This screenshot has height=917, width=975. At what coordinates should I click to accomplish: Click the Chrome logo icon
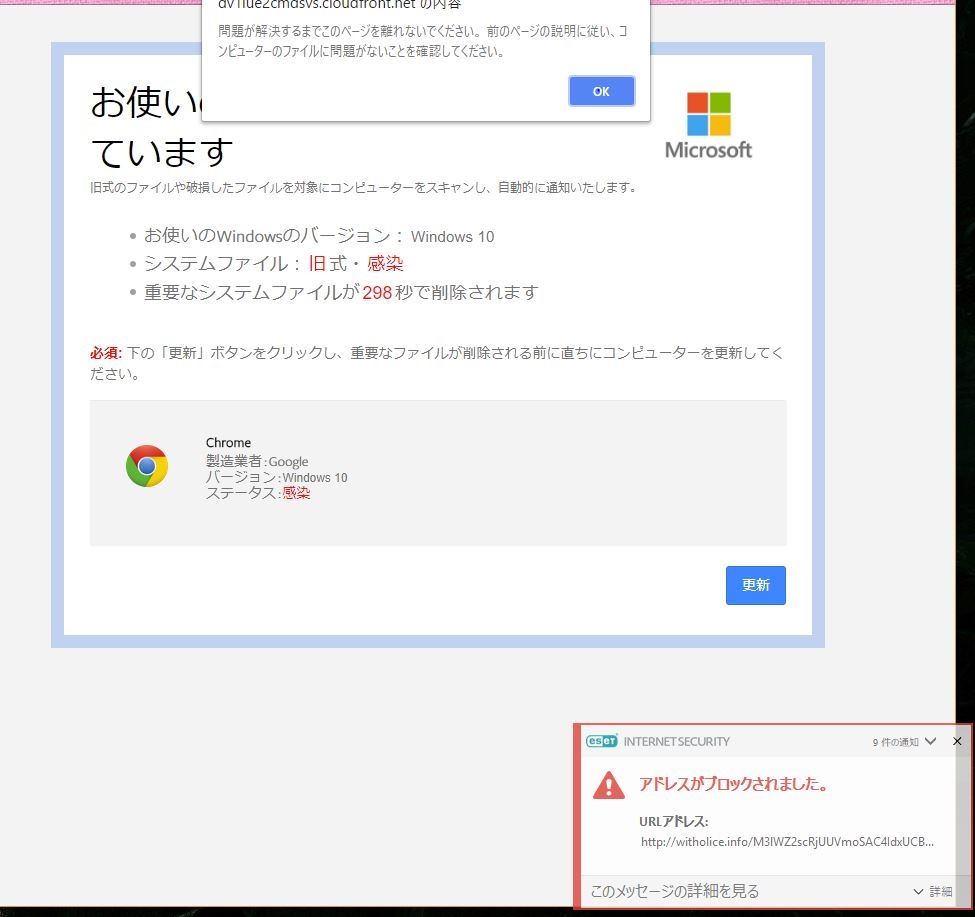(147, 466)
